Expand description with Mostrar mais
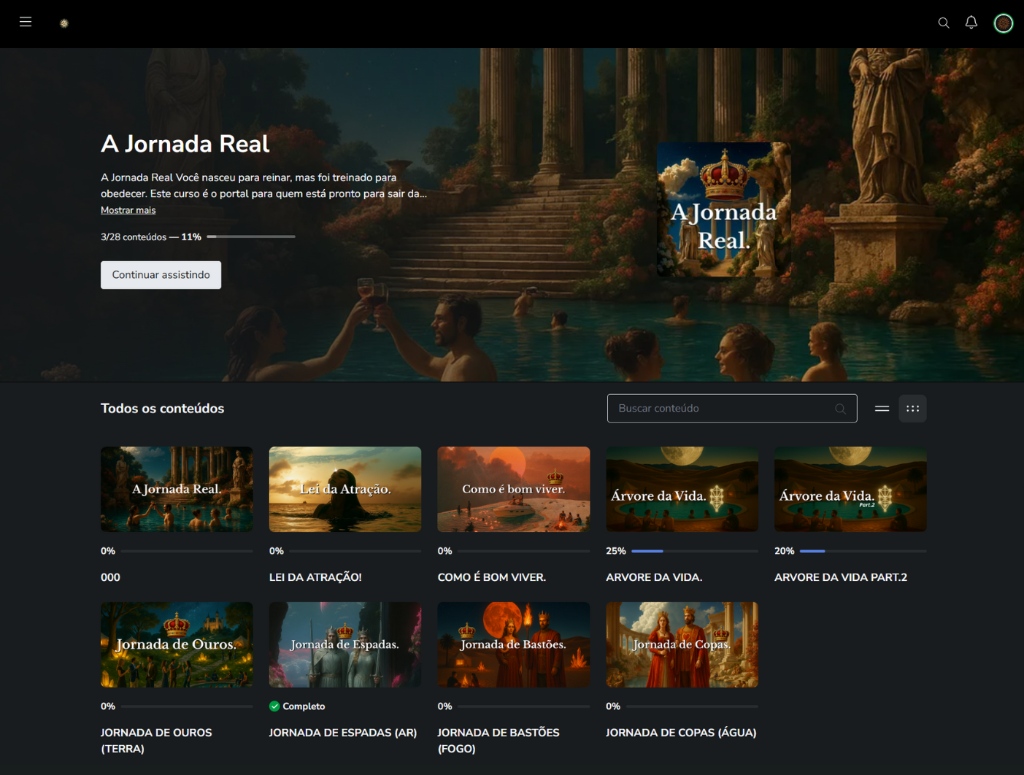1024x775 pixels. click(128, 210)
